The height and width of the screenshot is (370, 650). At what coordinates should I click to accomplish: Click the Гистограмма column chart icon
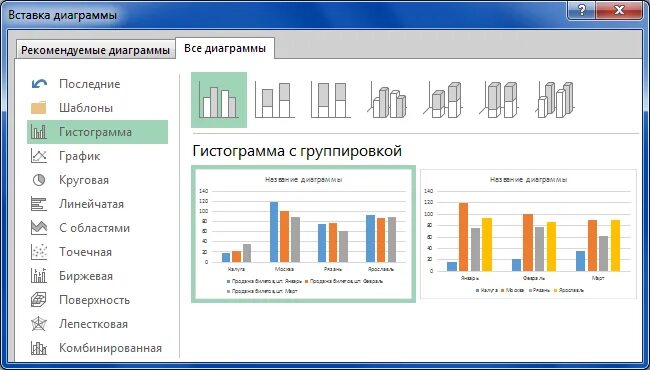click(x=39, y=132)
